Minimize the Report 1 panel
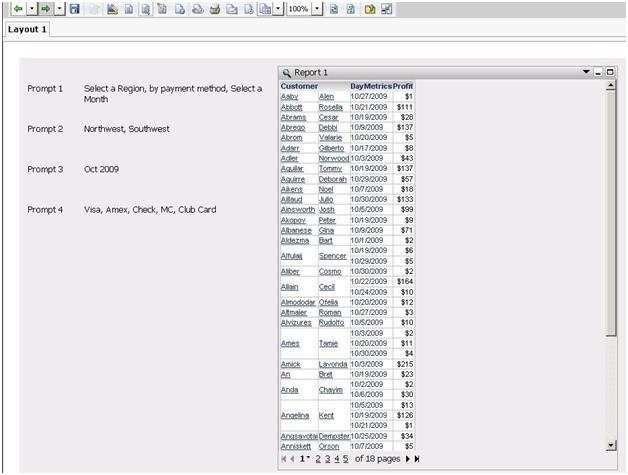Viewport: 628px width, 475px height. click(598, 73)
